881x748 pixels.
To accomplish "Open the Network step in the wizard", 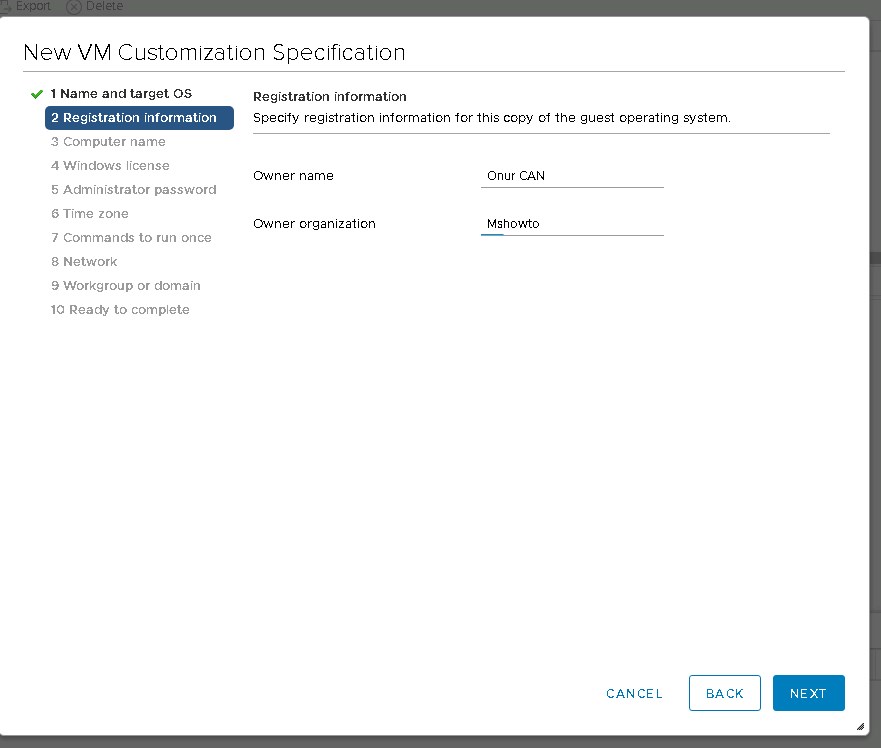I will 84,262.
